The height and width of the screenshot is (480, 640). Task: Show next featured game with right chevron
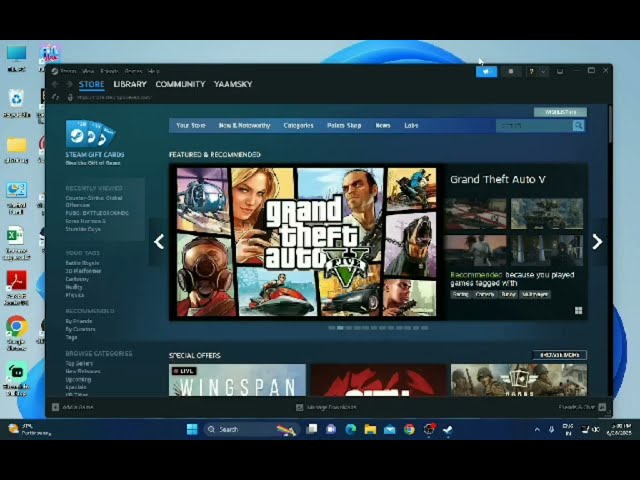click(597, 242)
